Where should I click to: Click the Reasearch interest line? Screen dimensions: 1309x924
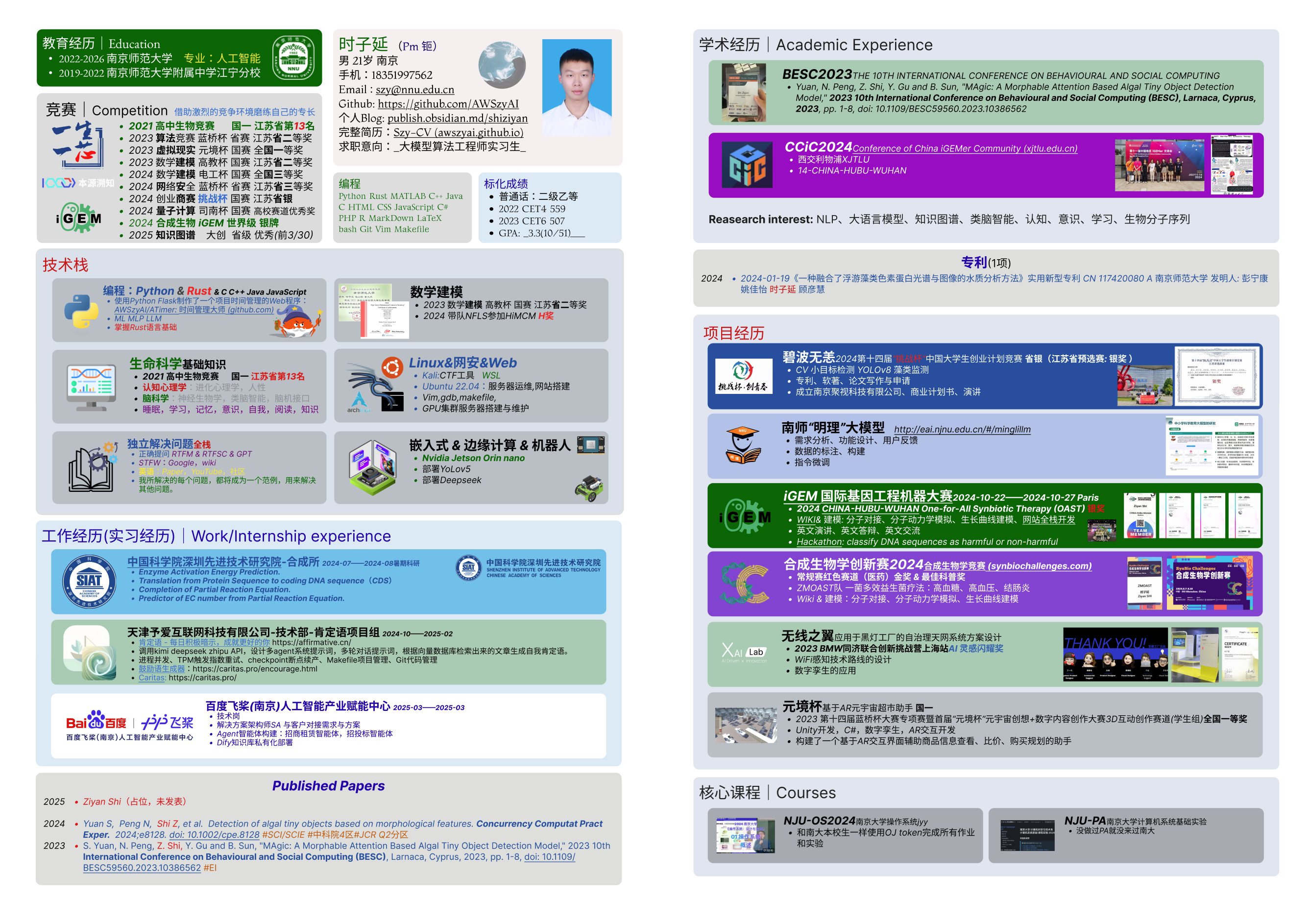pos(949,219)
